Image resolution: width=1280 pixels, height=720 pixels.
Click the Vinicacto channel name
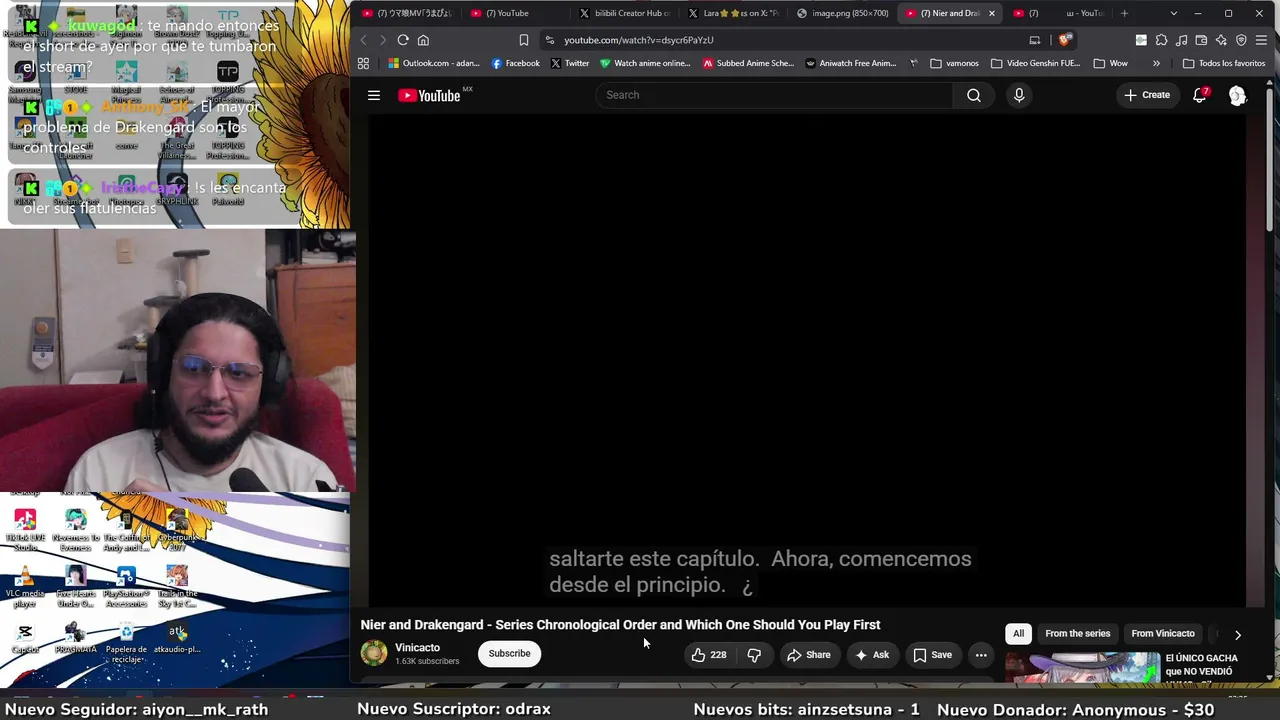(417, 647)
